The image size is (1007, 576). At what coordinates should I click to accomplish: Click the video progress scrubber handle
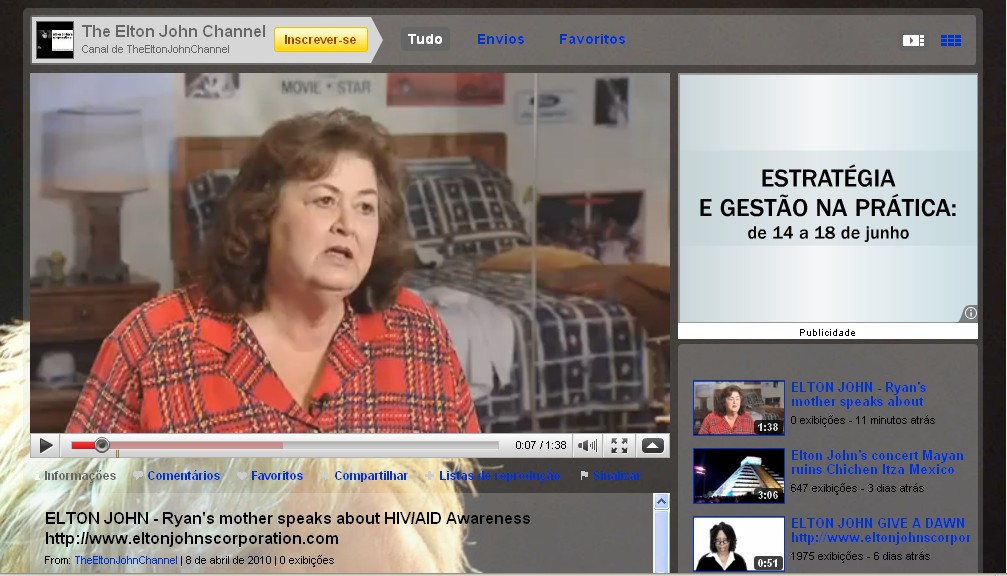pyautogui.click(x=101, y=445)
